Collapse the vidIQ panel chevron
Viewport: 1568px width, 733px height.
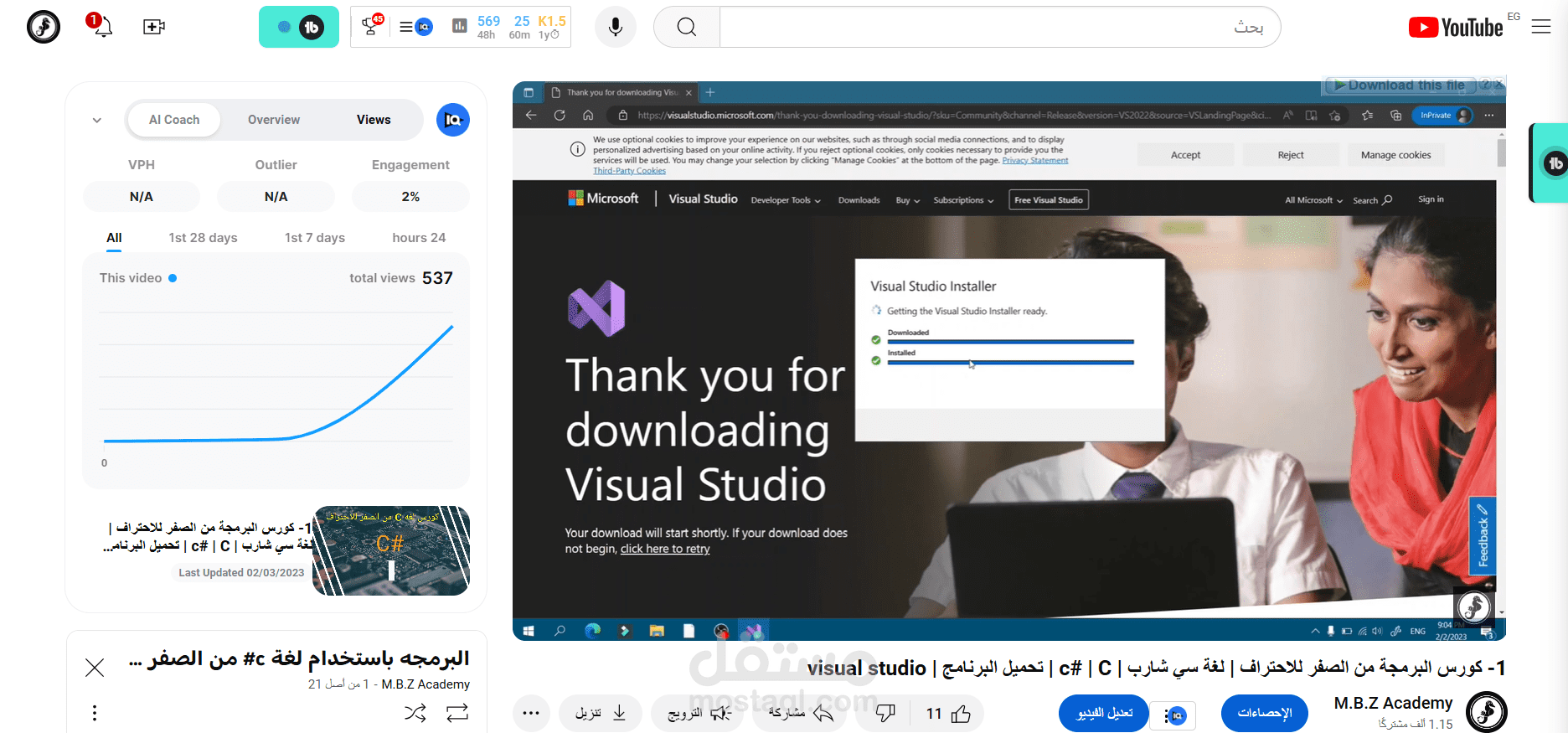click(97, 121)
